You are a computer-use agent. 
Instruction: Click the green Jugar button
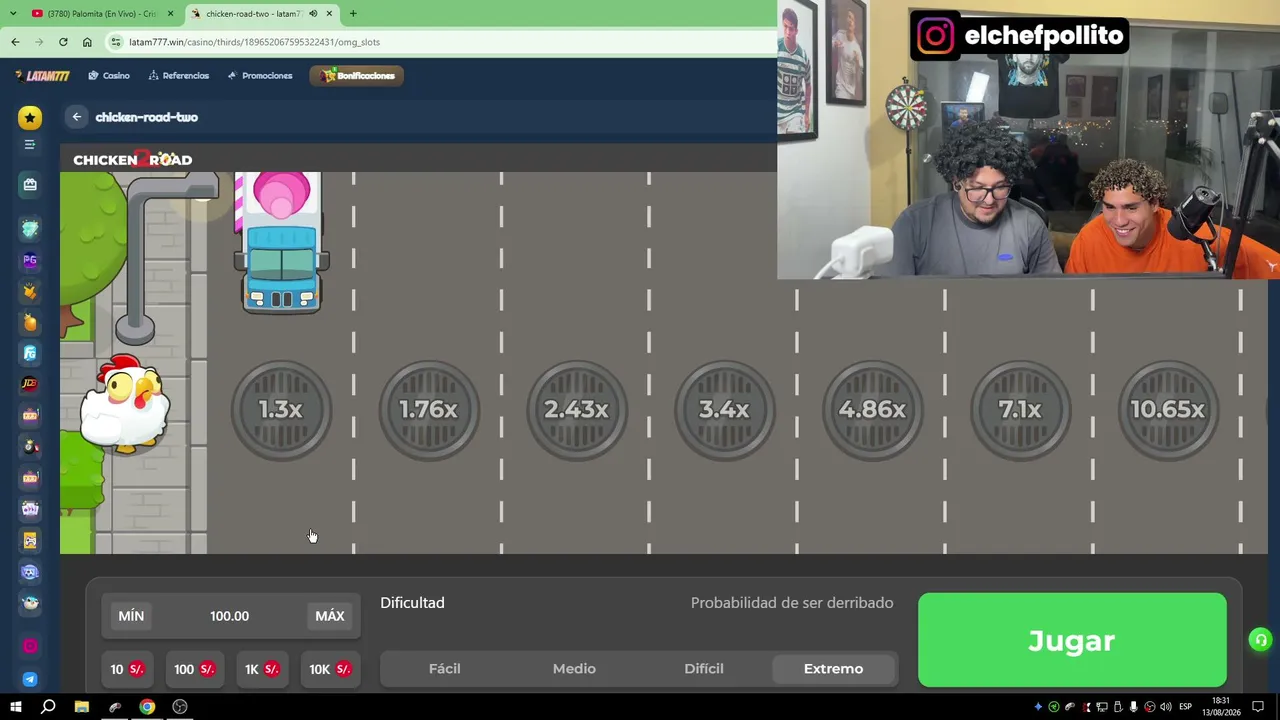(1072, 640)
